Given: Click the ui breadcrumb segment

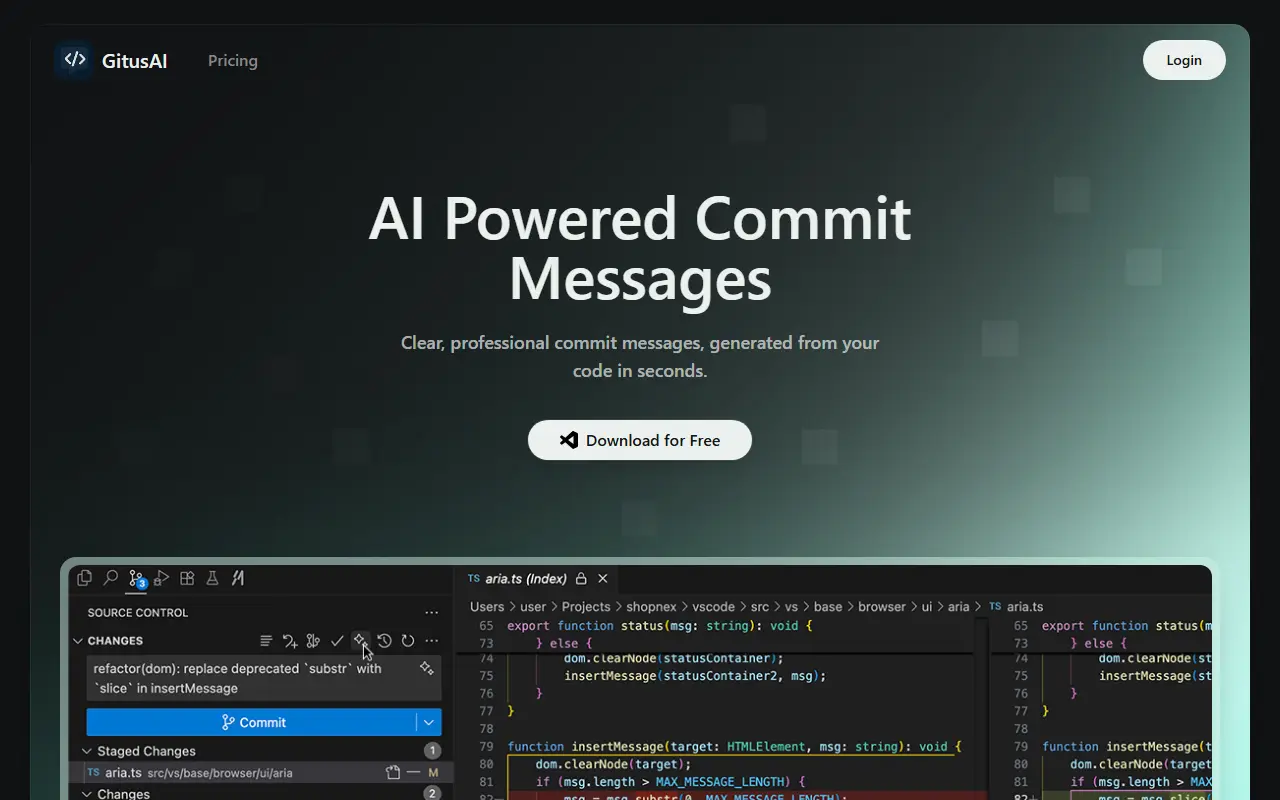Looking at the screenshot, I should coord(927,607).
